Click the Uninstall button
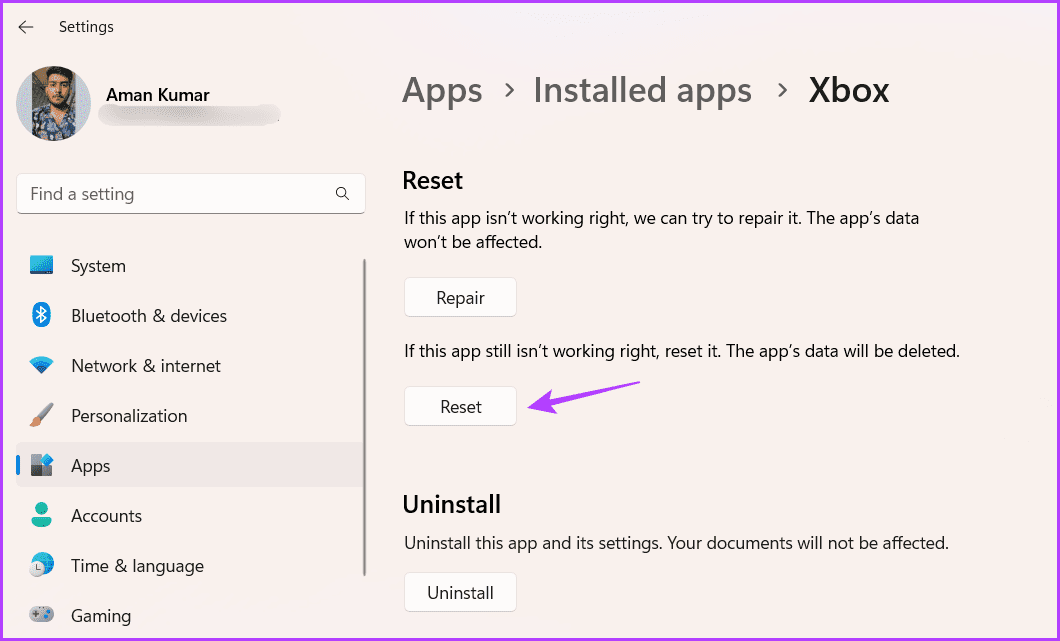Screen dimensions: 1060x641 click(x=460, y=593)
